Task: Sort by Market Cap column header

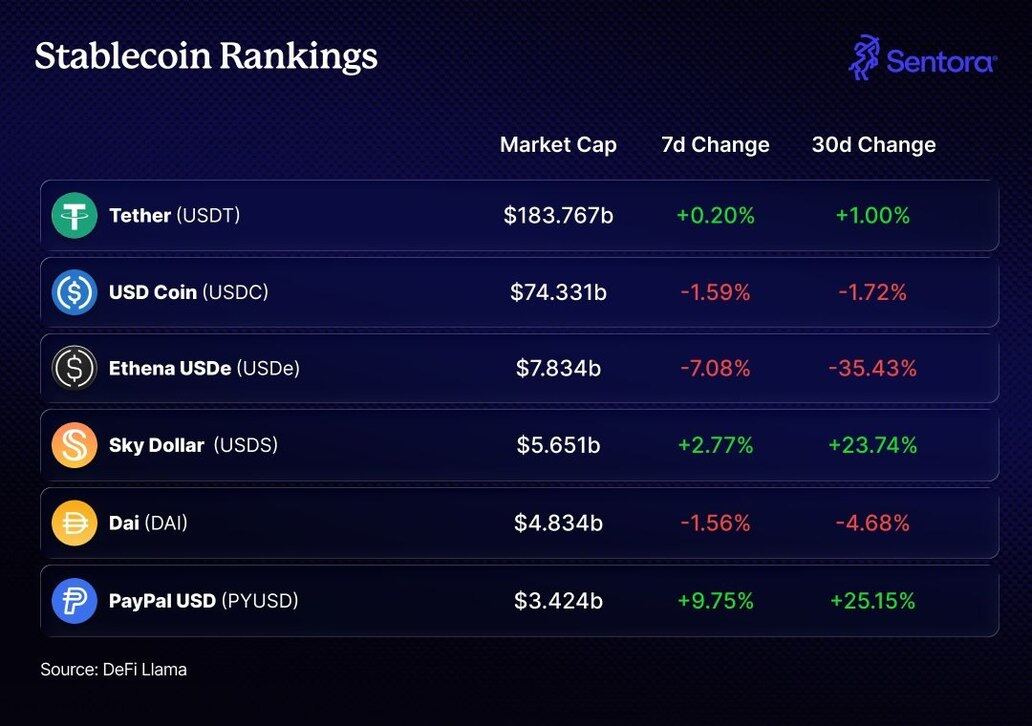Action: (x=558, y=145)
